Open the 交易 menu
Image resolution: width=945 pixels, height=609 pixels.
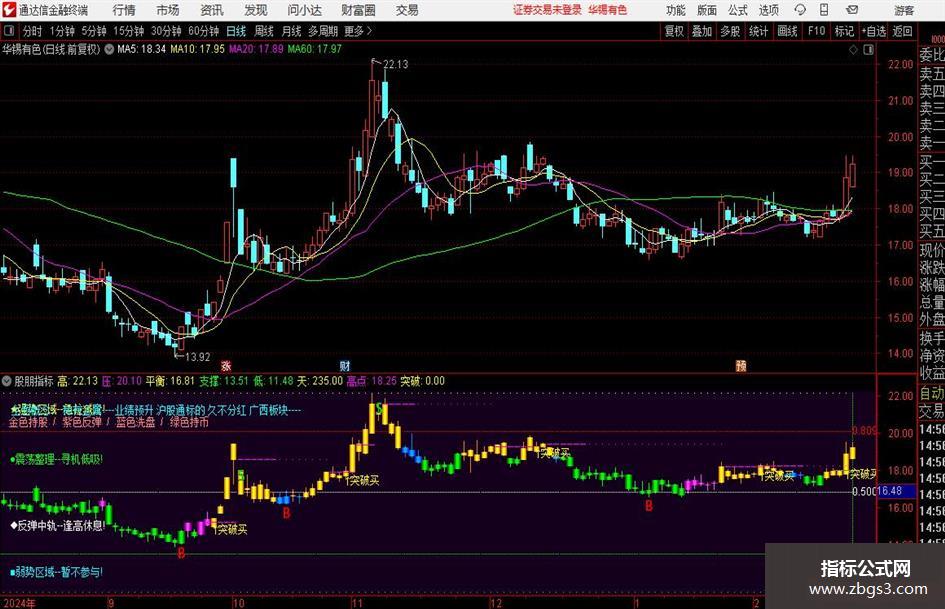[407, 10]
